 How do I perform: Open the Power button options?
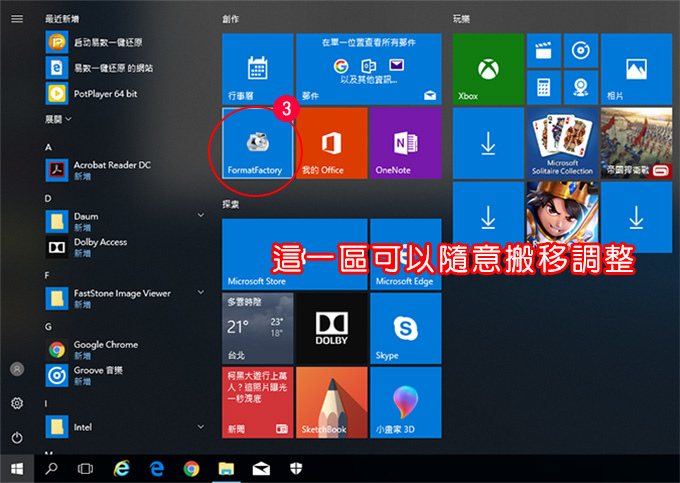click(x=17, y=437)
